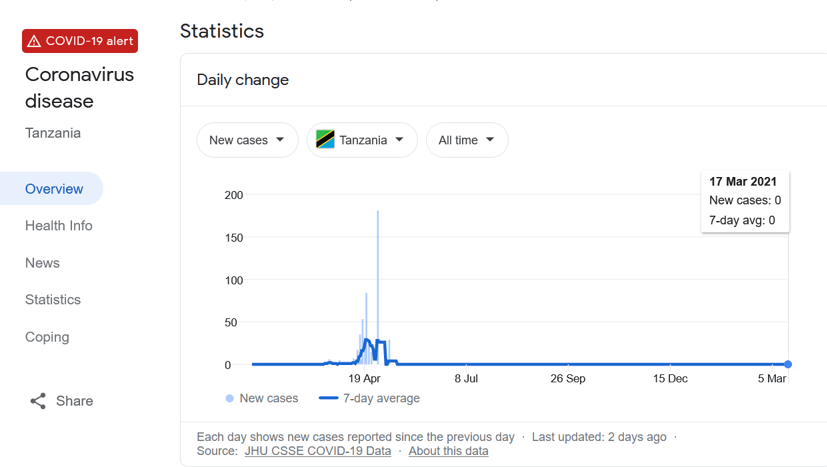The width and height of the screenshot is (827, 467).
Task: Click the blue data point at chart end
Action: pyautogui.click(x=788, y=364)
